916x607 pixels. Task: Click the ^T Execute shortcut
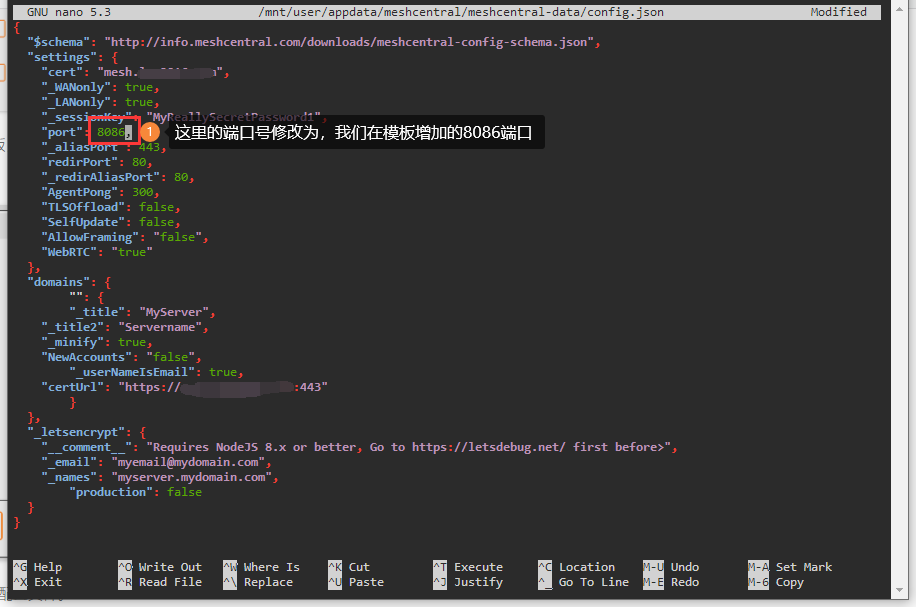click(468, 567)
